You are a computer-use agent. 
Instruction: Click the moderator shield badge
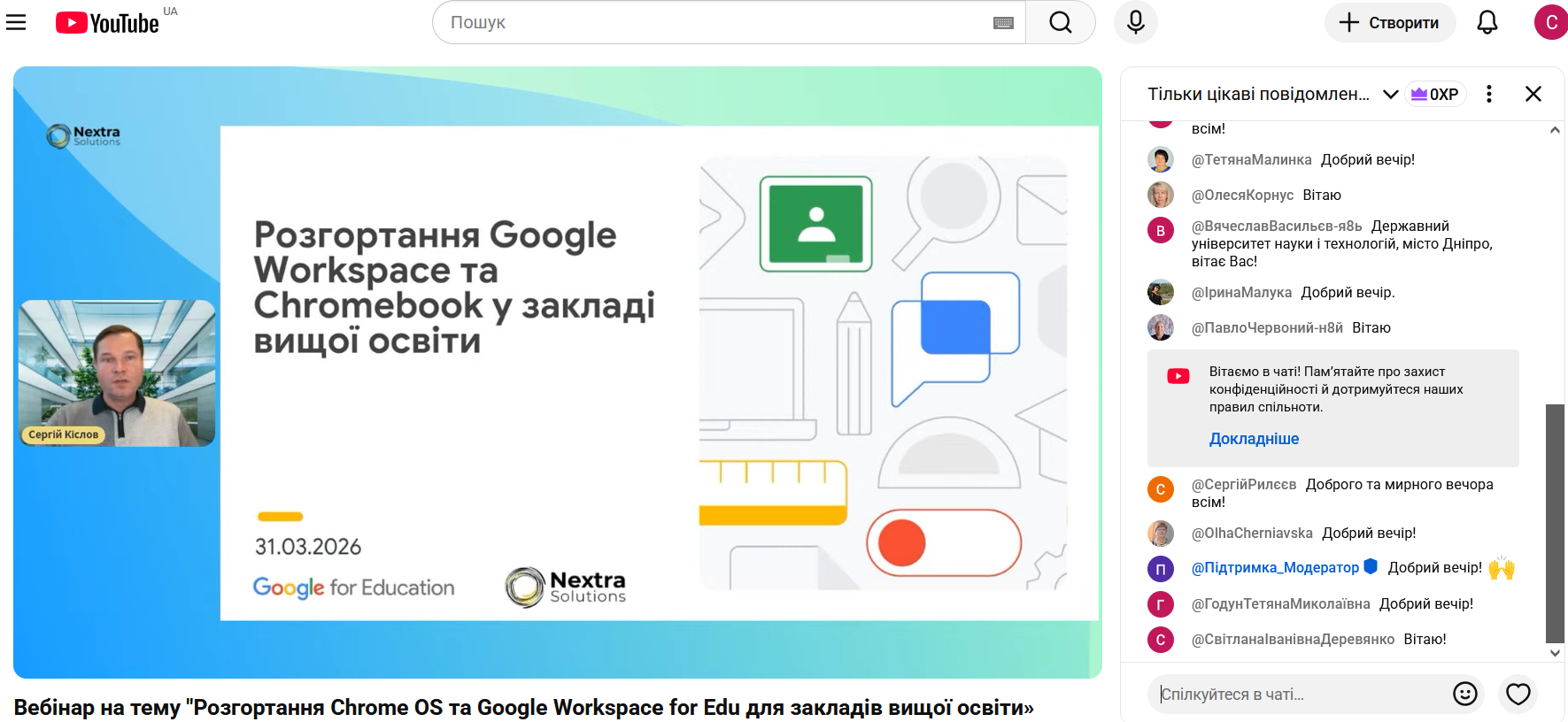1371,566
